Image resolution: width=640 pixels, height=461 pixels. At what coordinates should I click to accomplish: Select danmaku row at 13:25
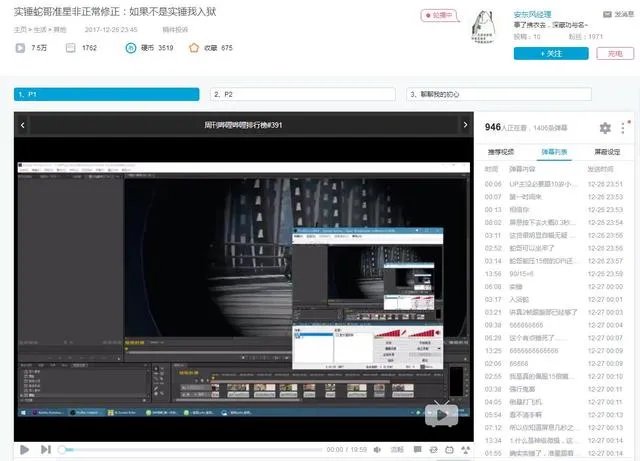(x=554, y=351)
